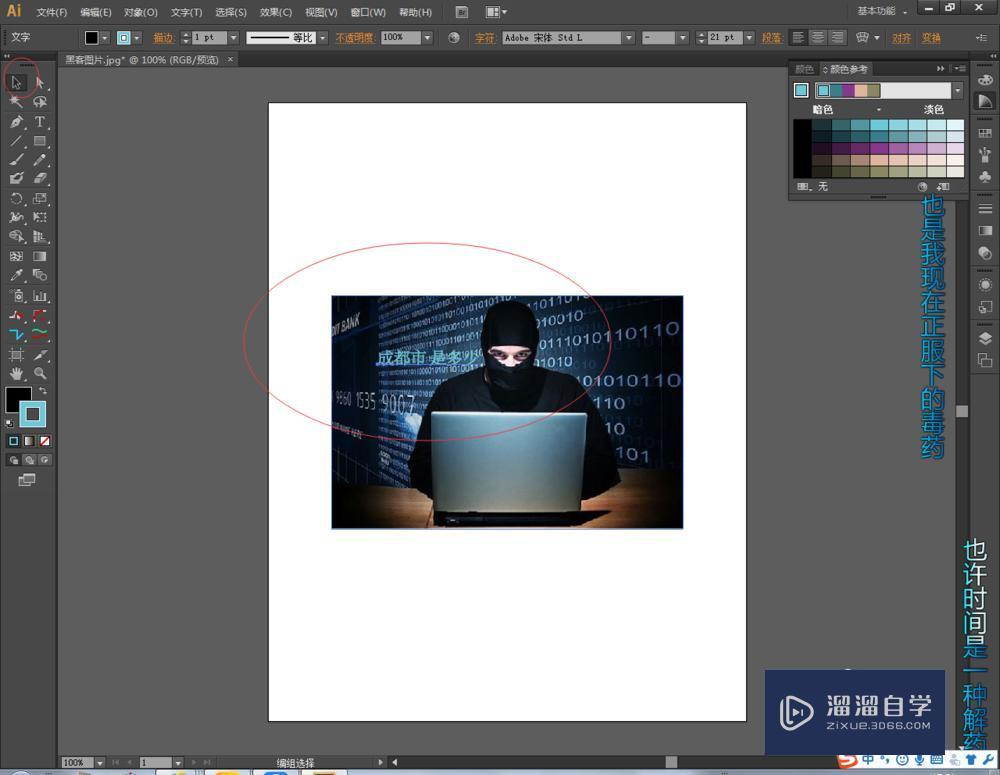Choose the Magic Wand tool
This screenshot has width=1000, height=775.
tap(17, 102)
